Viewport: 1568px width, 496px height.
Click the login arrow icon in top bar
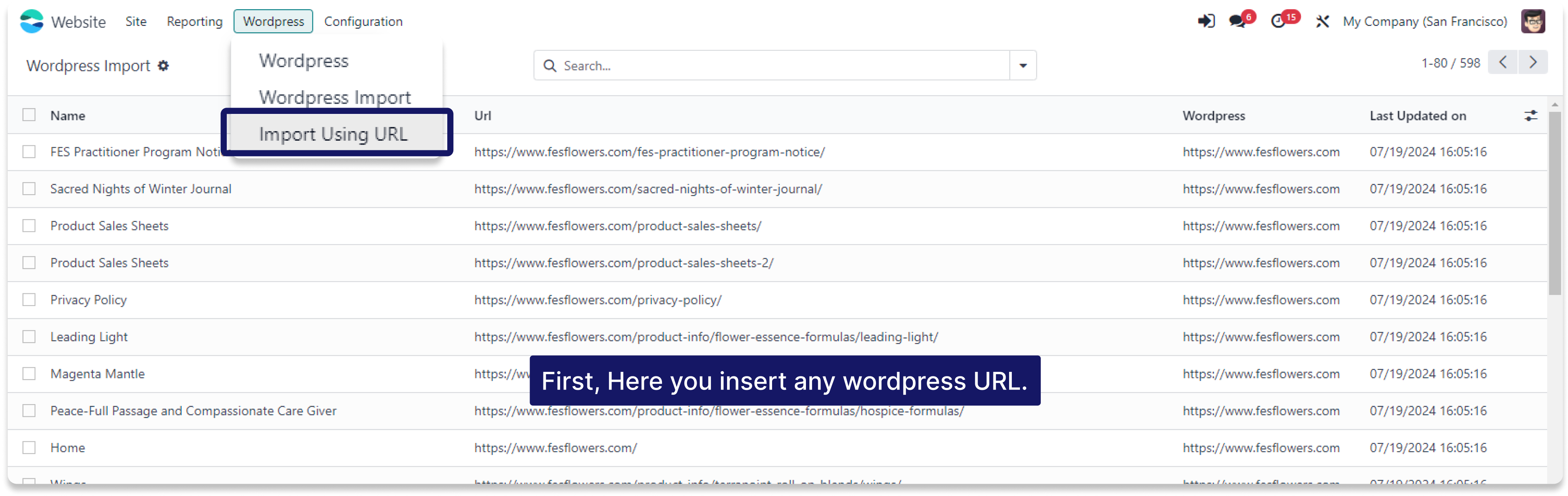coord(1206,21)
